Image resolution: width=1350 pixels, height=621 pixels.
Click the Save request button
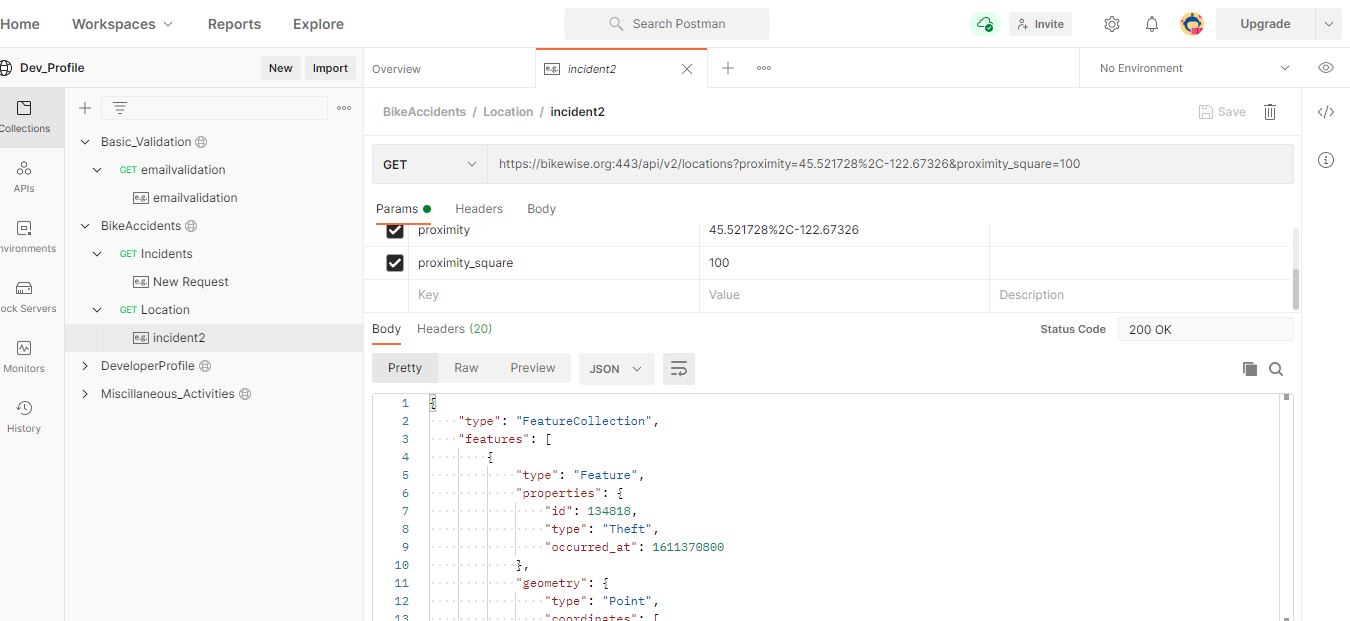[x=1222, y=112]
